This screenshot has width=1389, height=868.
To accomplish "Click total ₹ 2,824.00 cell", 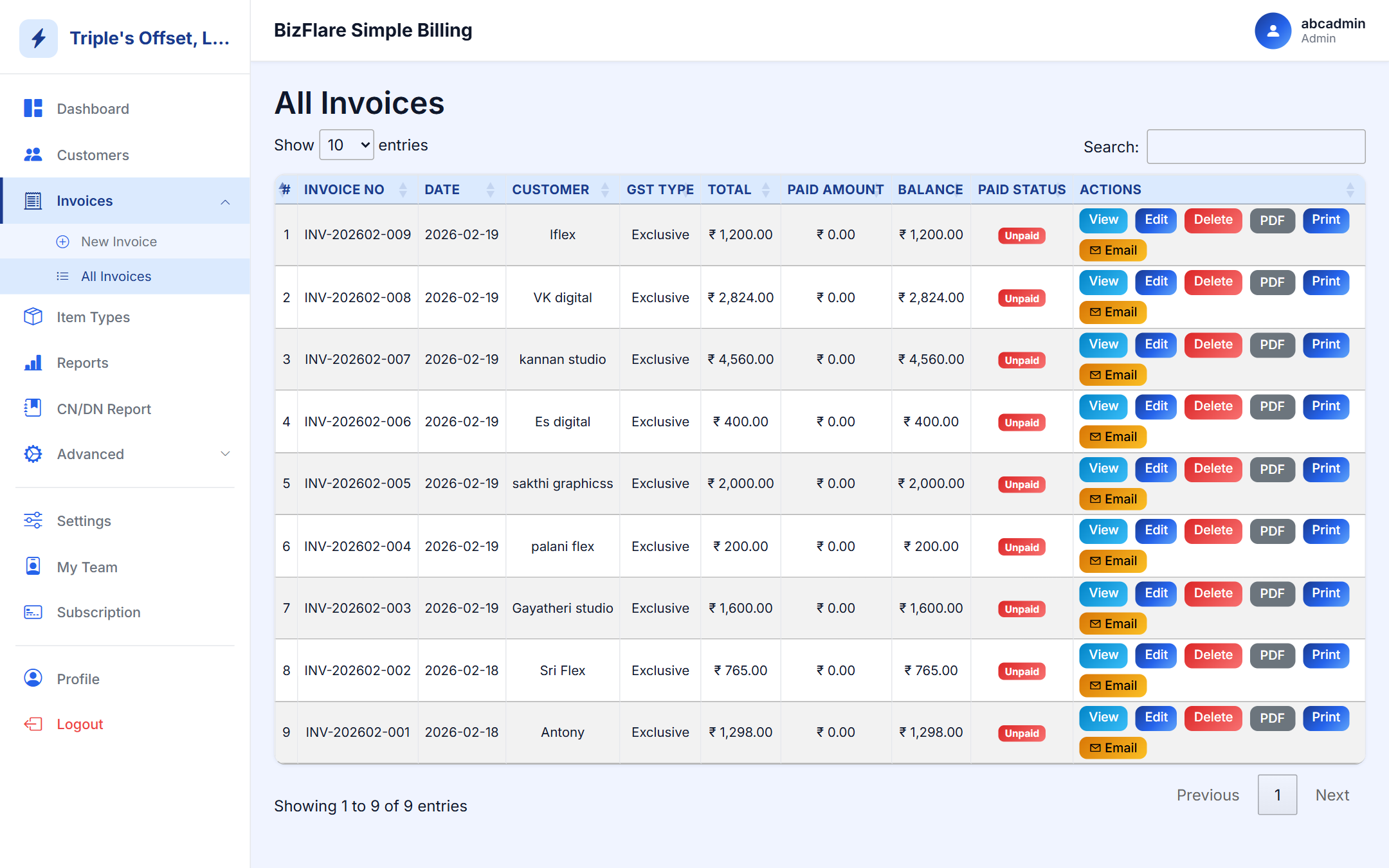I will tap(740, 298).
